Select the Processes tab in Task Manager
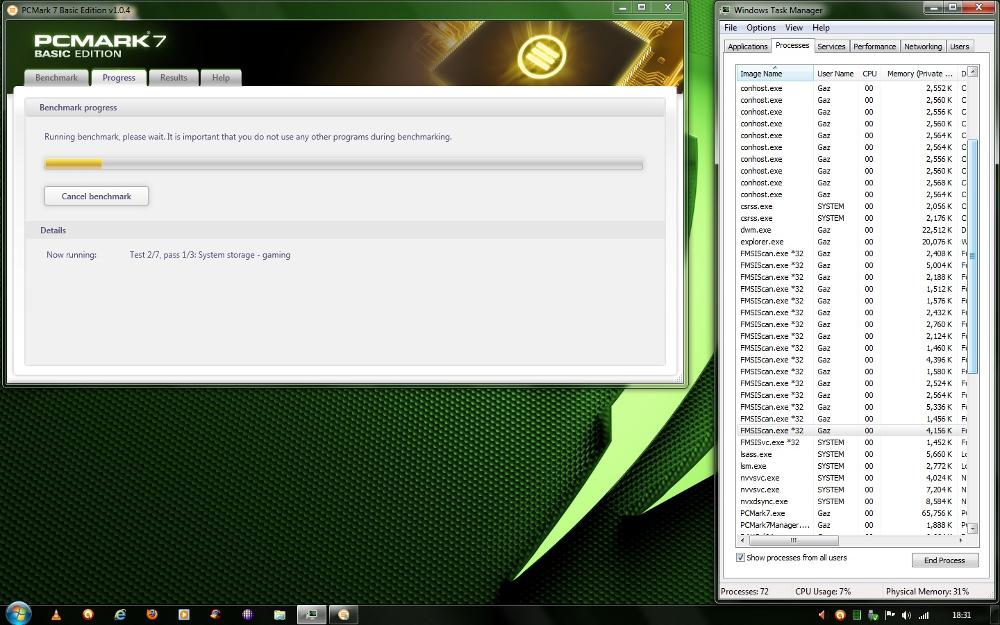Image resolution: width=1000 pixels, height=625 pixels. (x=792, y=45)
